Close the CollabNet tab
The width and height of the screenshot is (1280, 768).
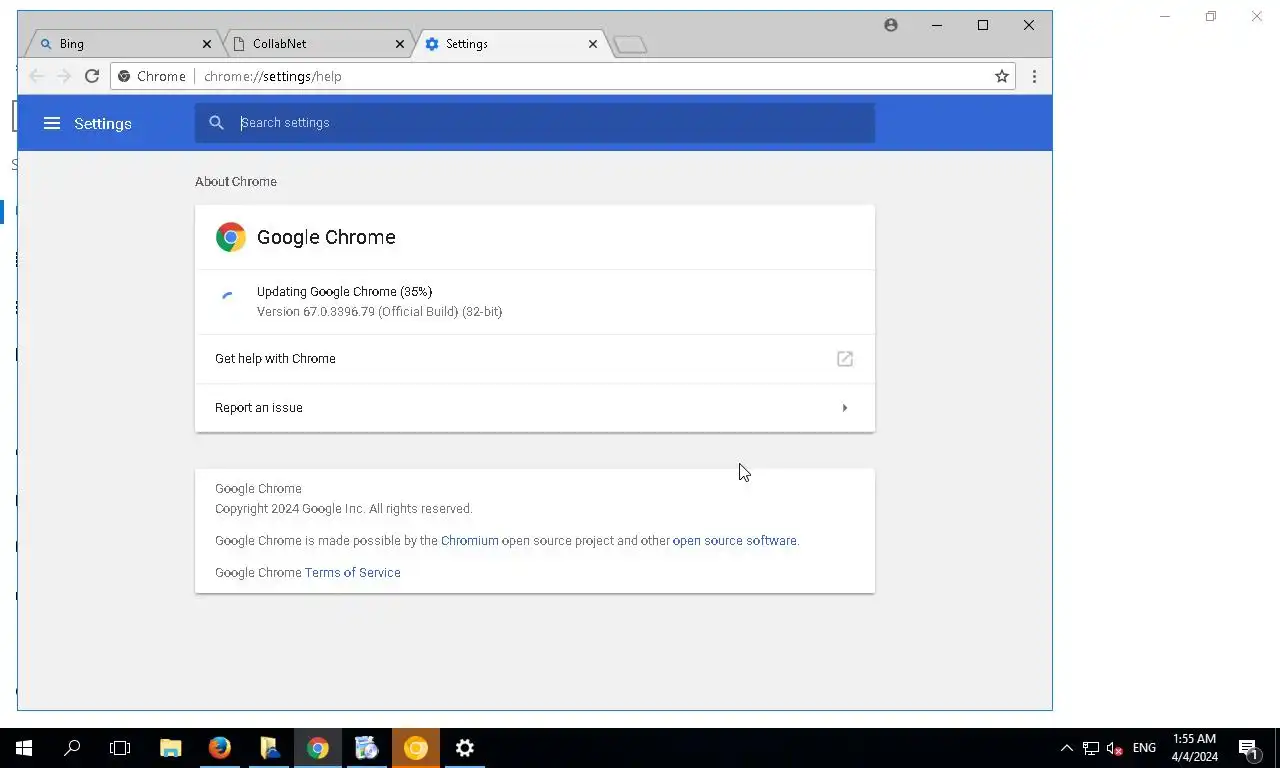pyautogui.click(x=400, y=44)
